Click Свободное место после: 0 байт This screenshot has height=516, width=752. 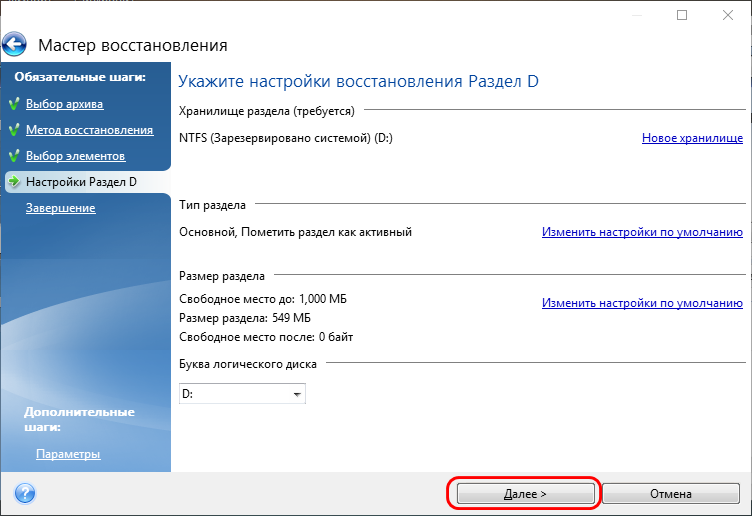point(266,337)
